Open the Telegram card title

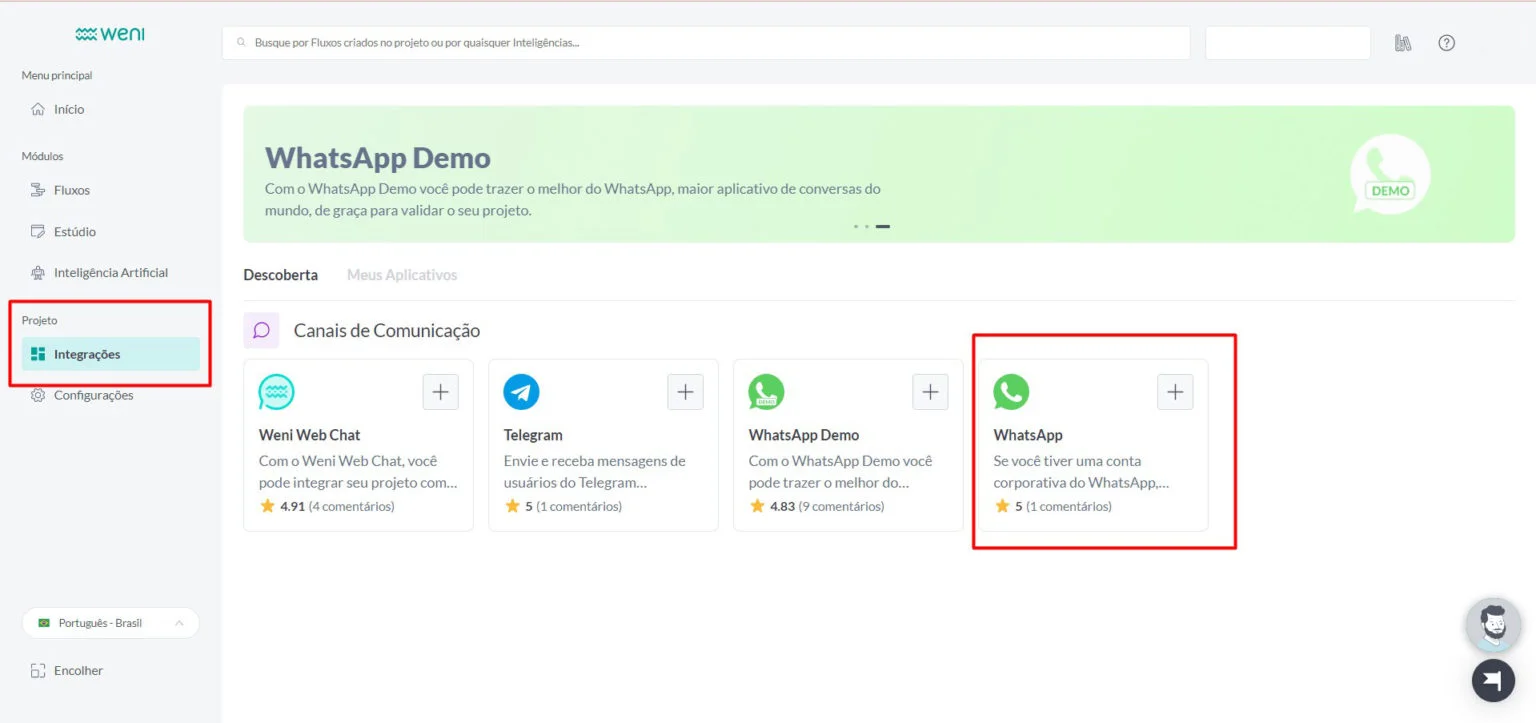(533, 435)
